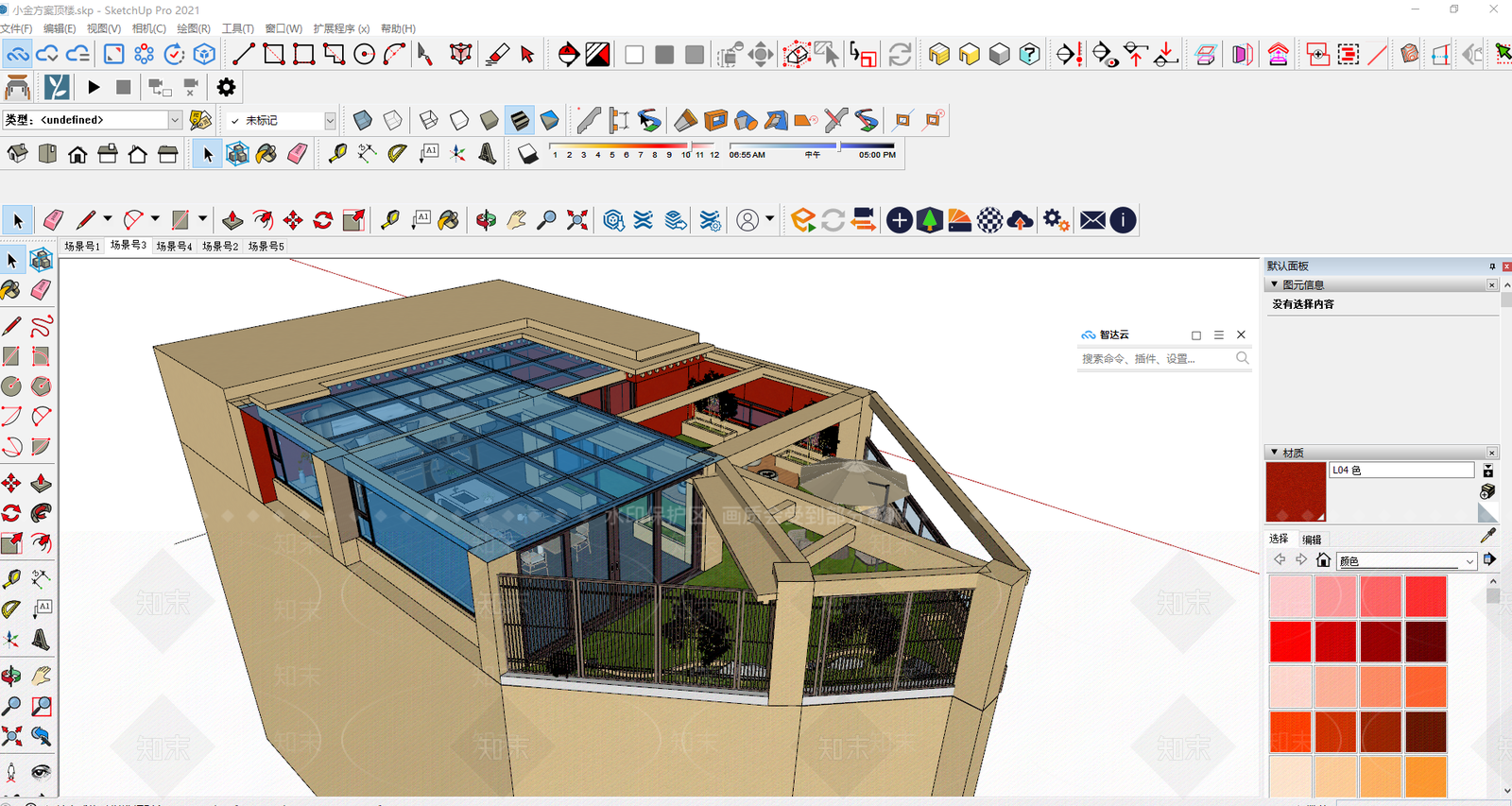The height and width of the screenshot is (806, 1512).
Task: Open the 未标记 tag dropdown
Action: [330, 120]
